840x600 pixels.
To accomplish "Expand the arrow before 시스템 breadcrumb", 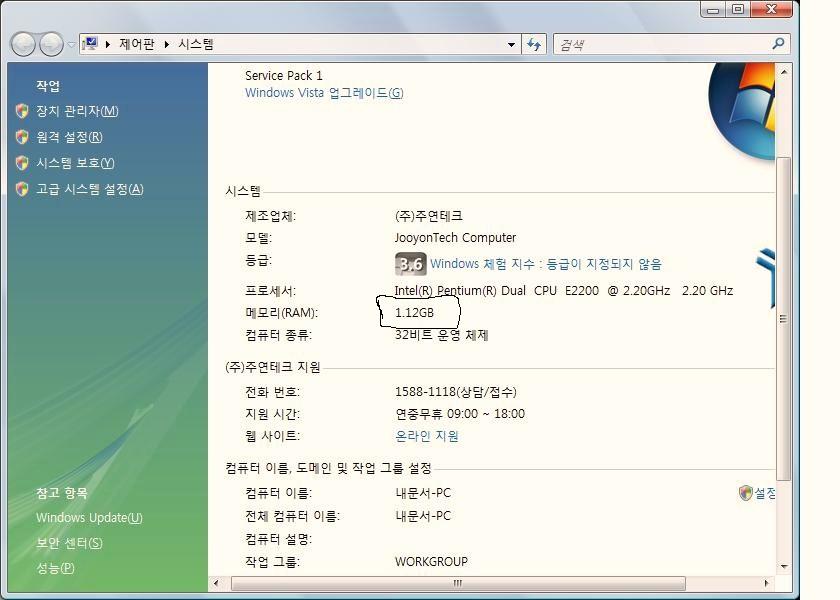I will (x=167, y=44).
